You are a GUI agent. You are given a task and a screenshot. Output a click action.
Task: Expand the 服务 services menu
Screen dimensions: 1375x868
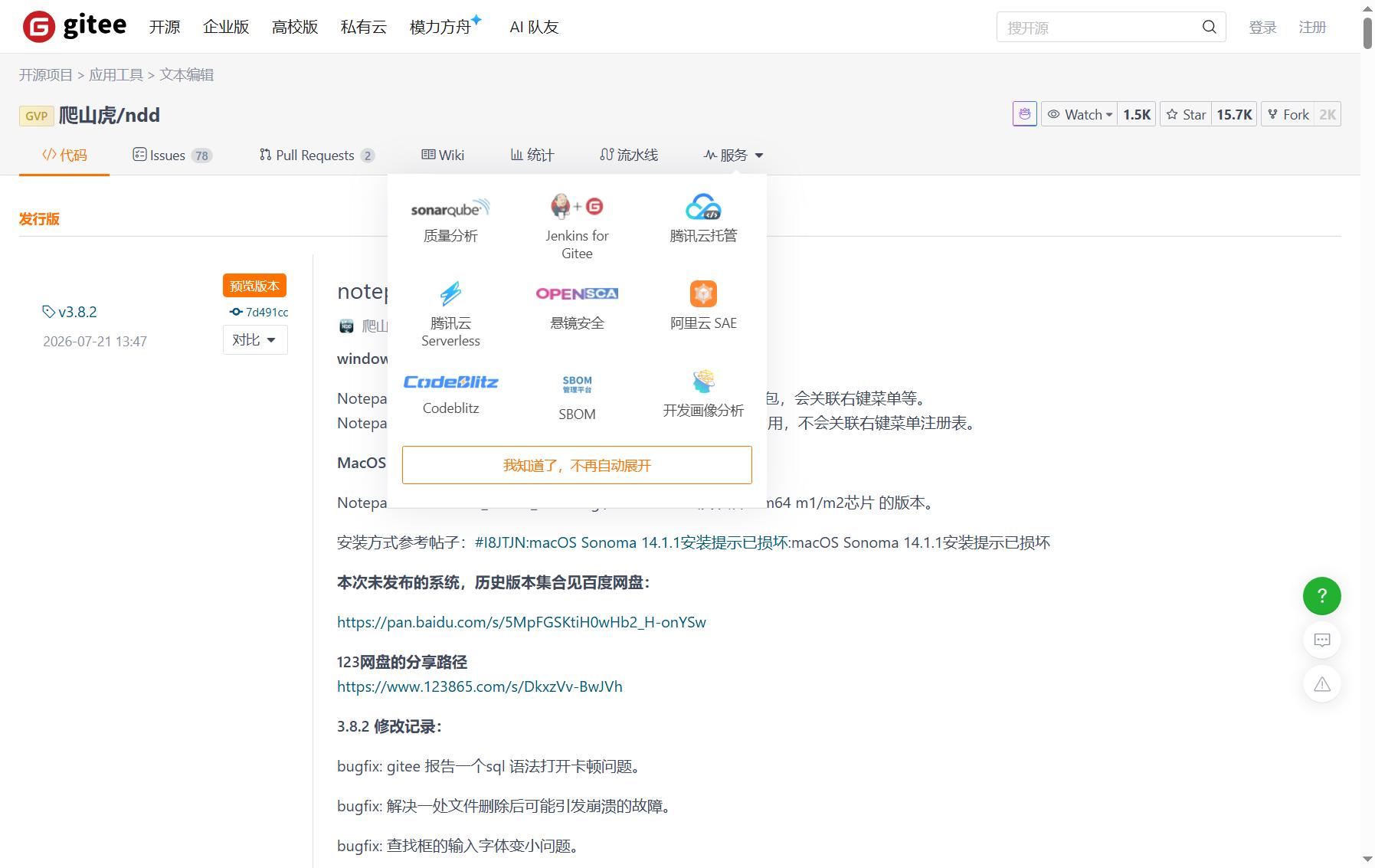(733, 155)
